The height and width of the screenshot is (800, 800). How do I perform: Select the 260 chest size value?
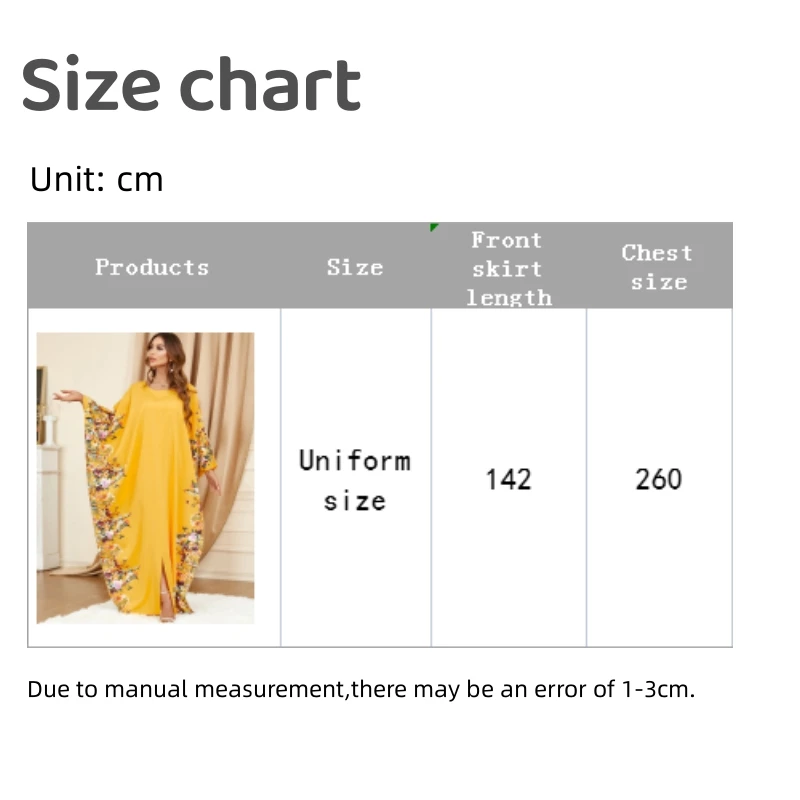658,479
